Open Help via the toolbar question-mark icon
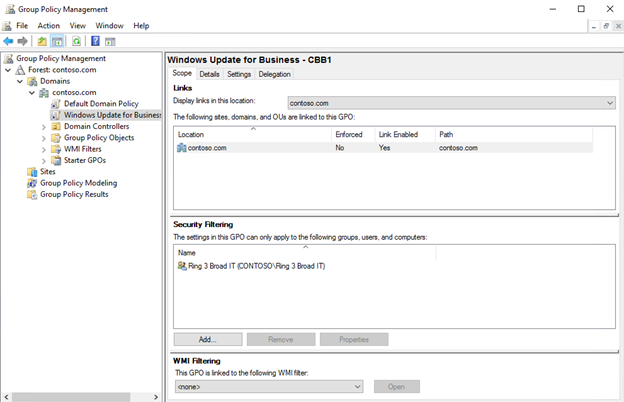 pos(95,41)
